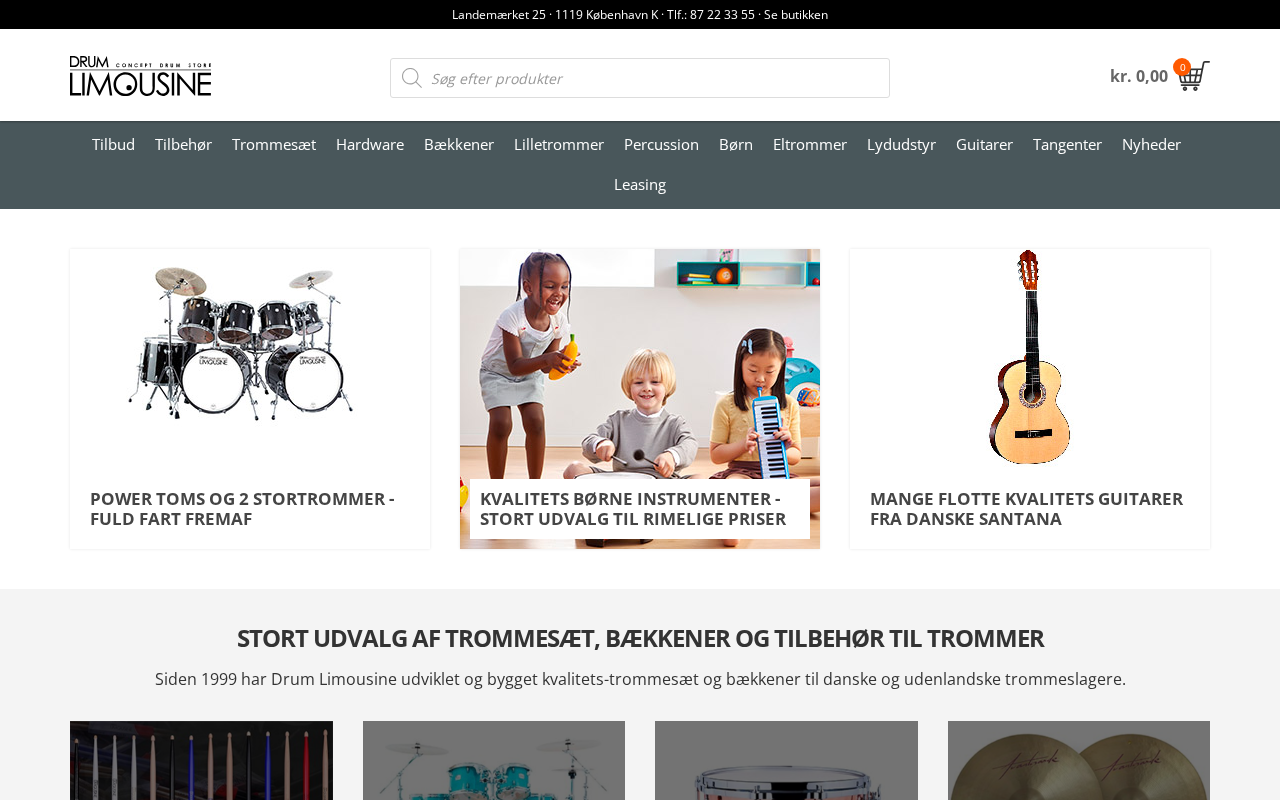Viewport: 1280px width, 800px height.
Task: Open the Trommesæt menu
Action: click(x=274, y=144)
